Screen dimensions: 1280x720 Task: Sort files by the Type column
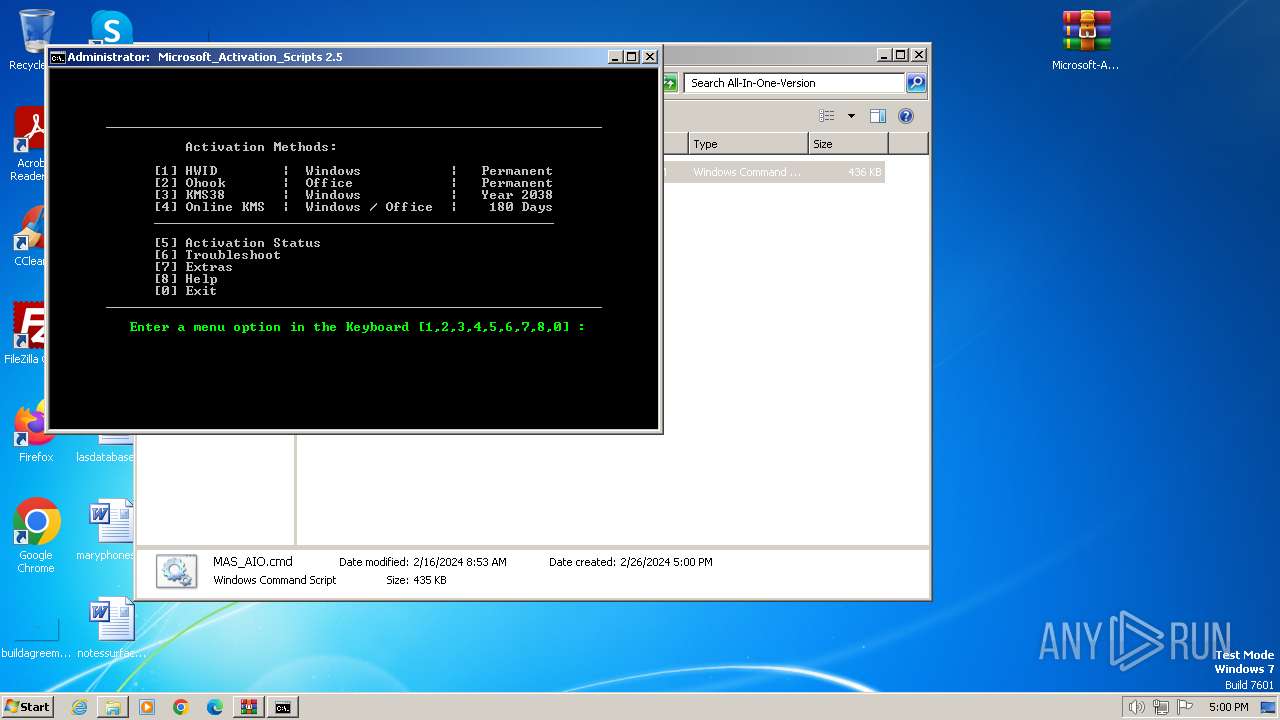(x=748, y=144)
